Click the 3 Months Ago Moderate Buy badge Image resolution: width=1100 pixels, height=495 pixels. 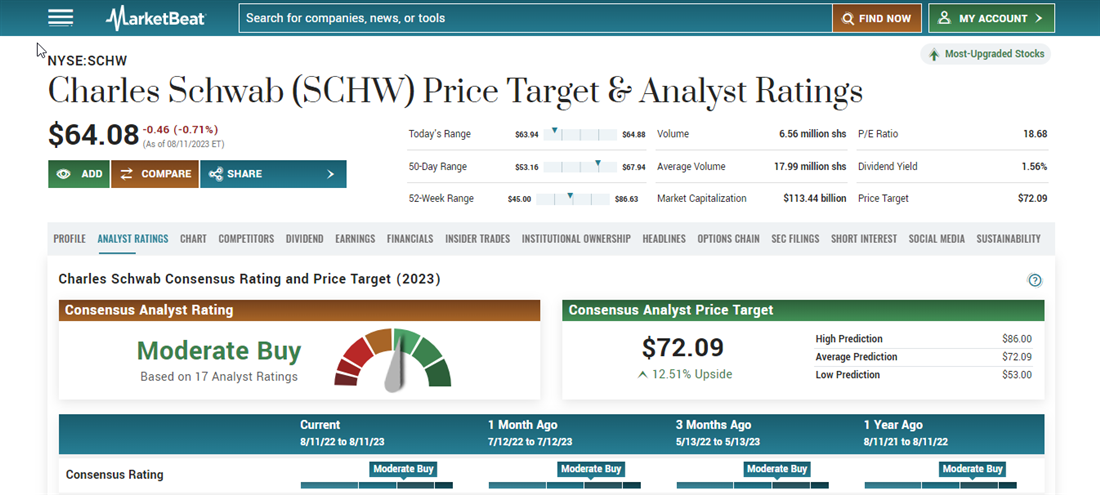pyautogui.click(x=777, y=469)
